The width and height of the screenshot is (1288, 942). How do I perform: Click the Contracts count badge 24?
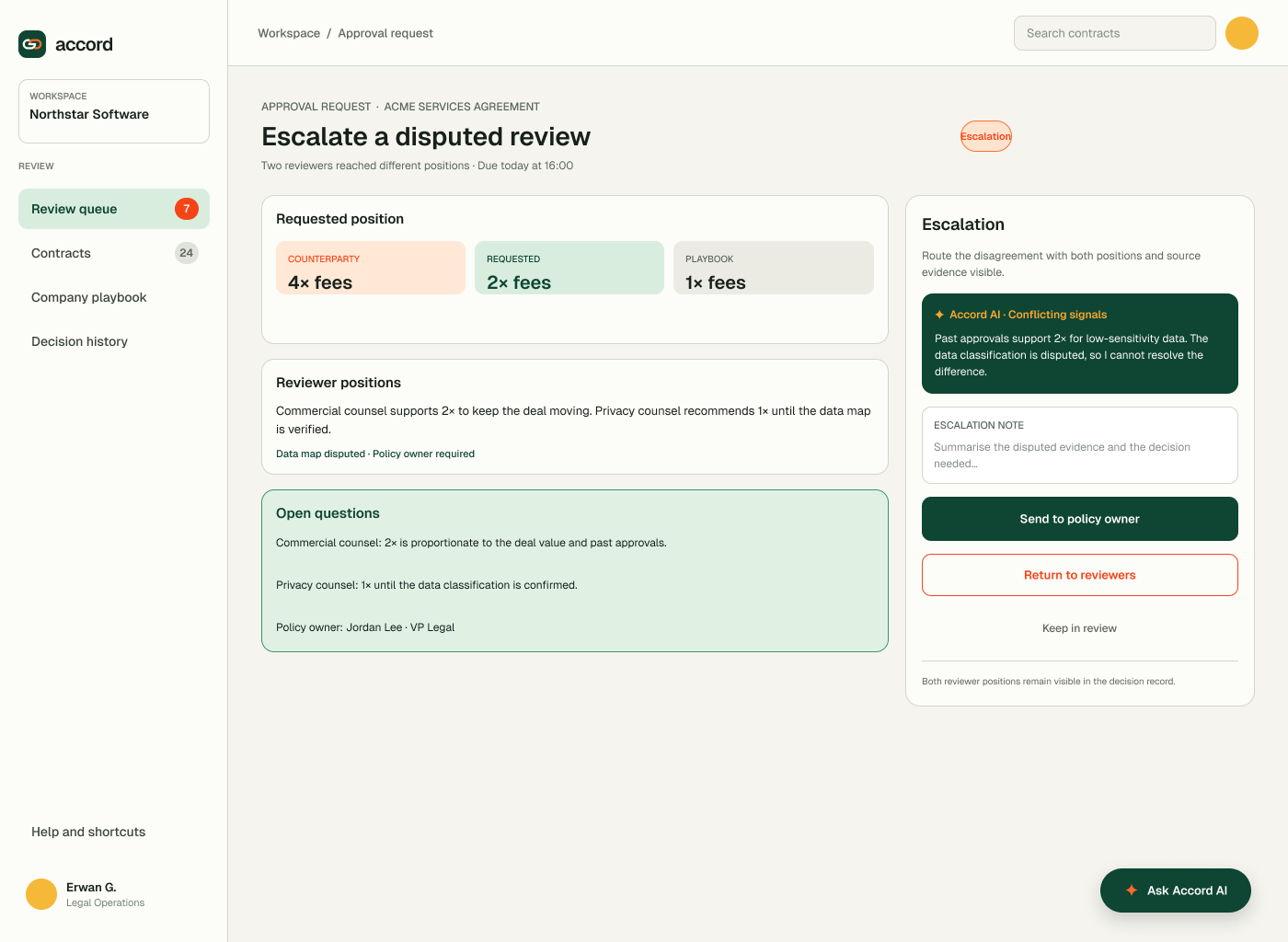[187, 253]
